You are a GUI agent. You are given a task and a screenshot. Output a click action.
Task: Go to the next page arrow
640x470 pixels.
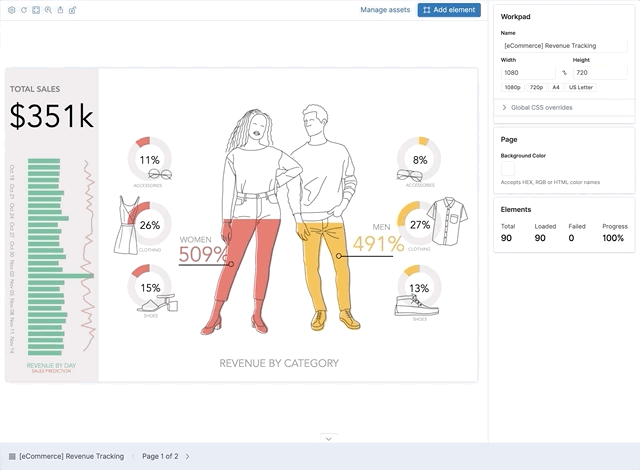[187, 456]
